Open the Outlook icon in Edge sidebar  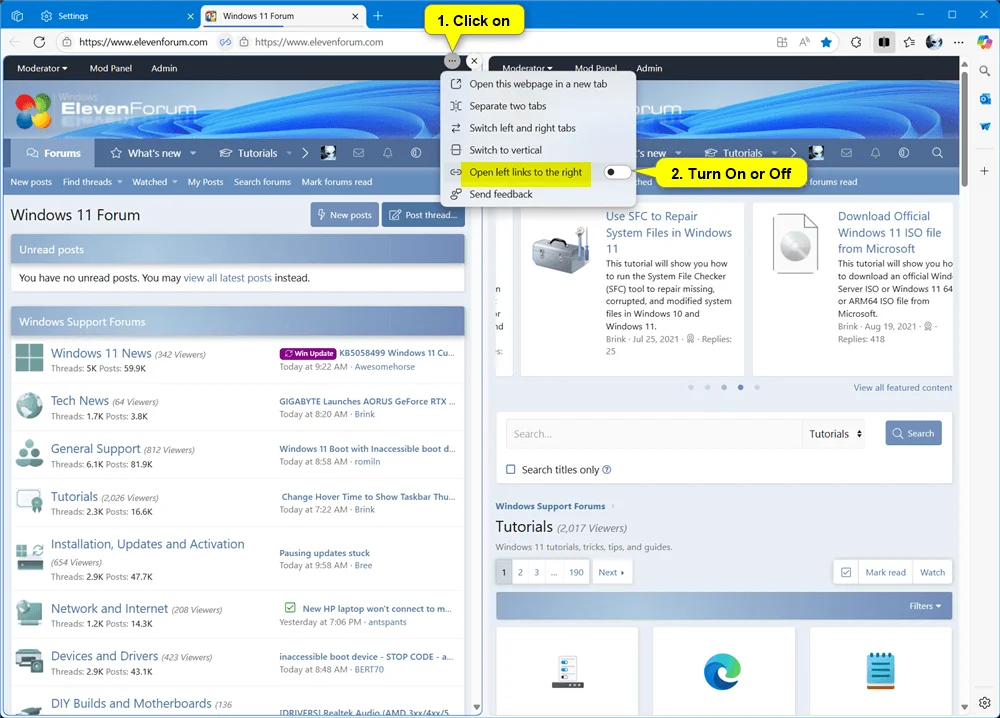985,99
